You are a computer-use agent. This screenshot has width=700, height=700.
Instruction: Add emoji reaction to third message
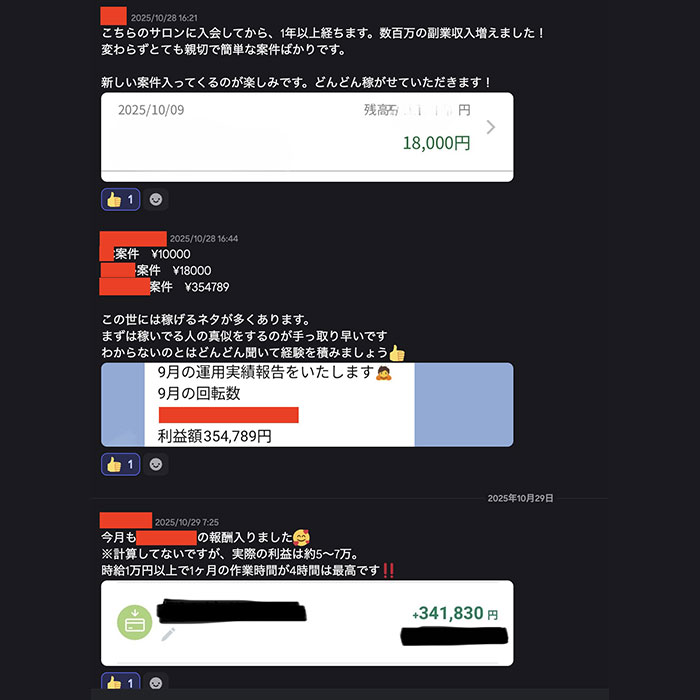(x=156, y=683)
